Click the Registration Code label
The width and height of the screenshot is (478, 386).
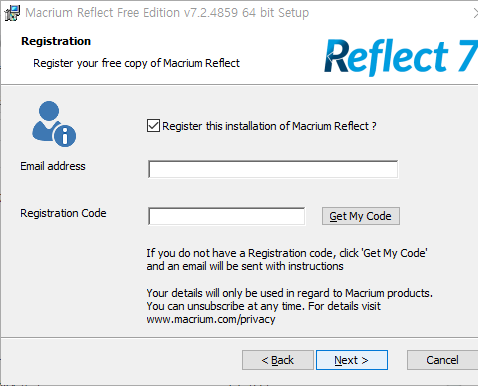point(63,213)
